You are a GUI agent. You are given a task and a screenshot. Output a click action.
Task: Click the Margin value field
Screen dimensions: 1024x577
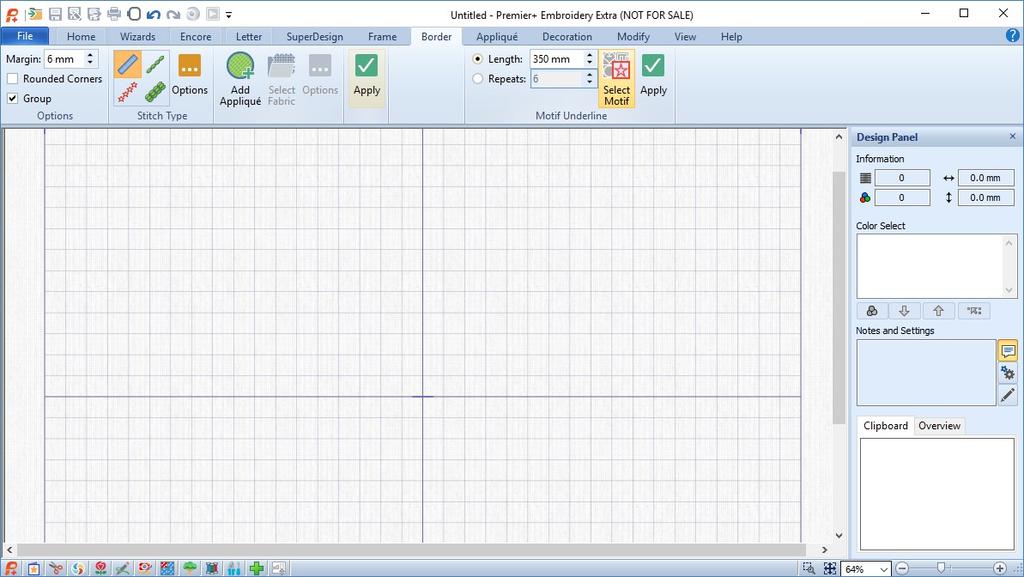(64, 59)
